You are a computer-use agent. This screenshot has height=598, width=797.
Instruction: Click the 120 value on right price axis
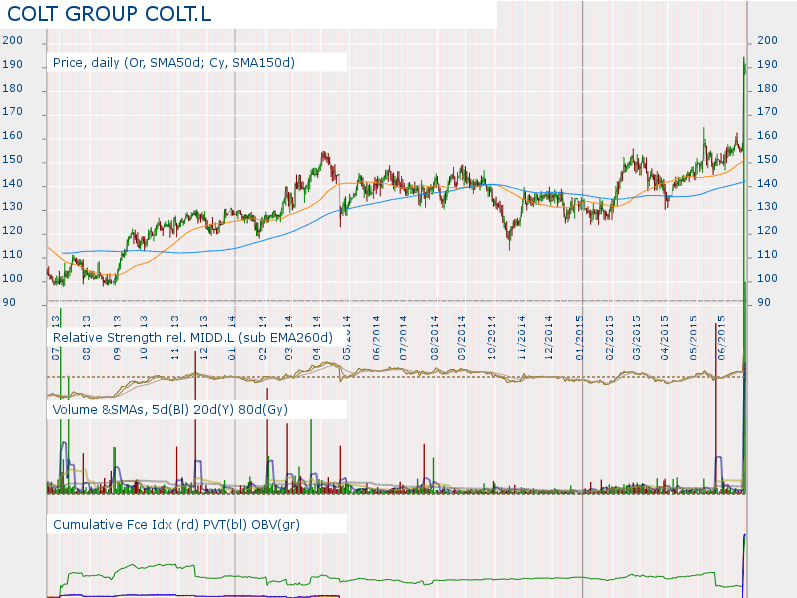click(x=768, y=230)
